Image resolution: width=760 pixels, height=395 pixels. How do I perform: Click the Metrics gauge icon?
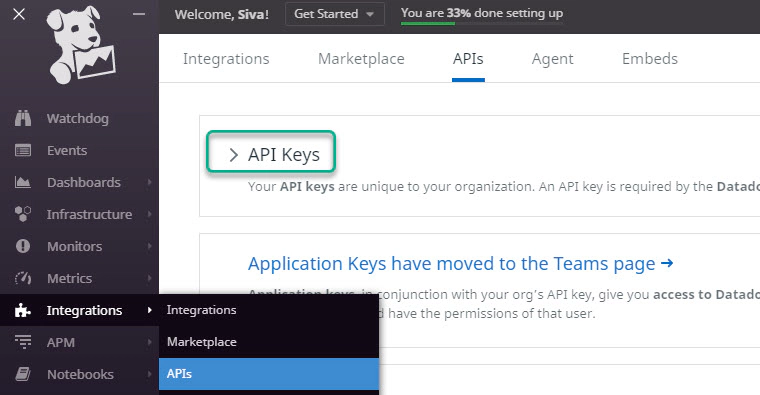pyautogui.click(x=23, y=278)
